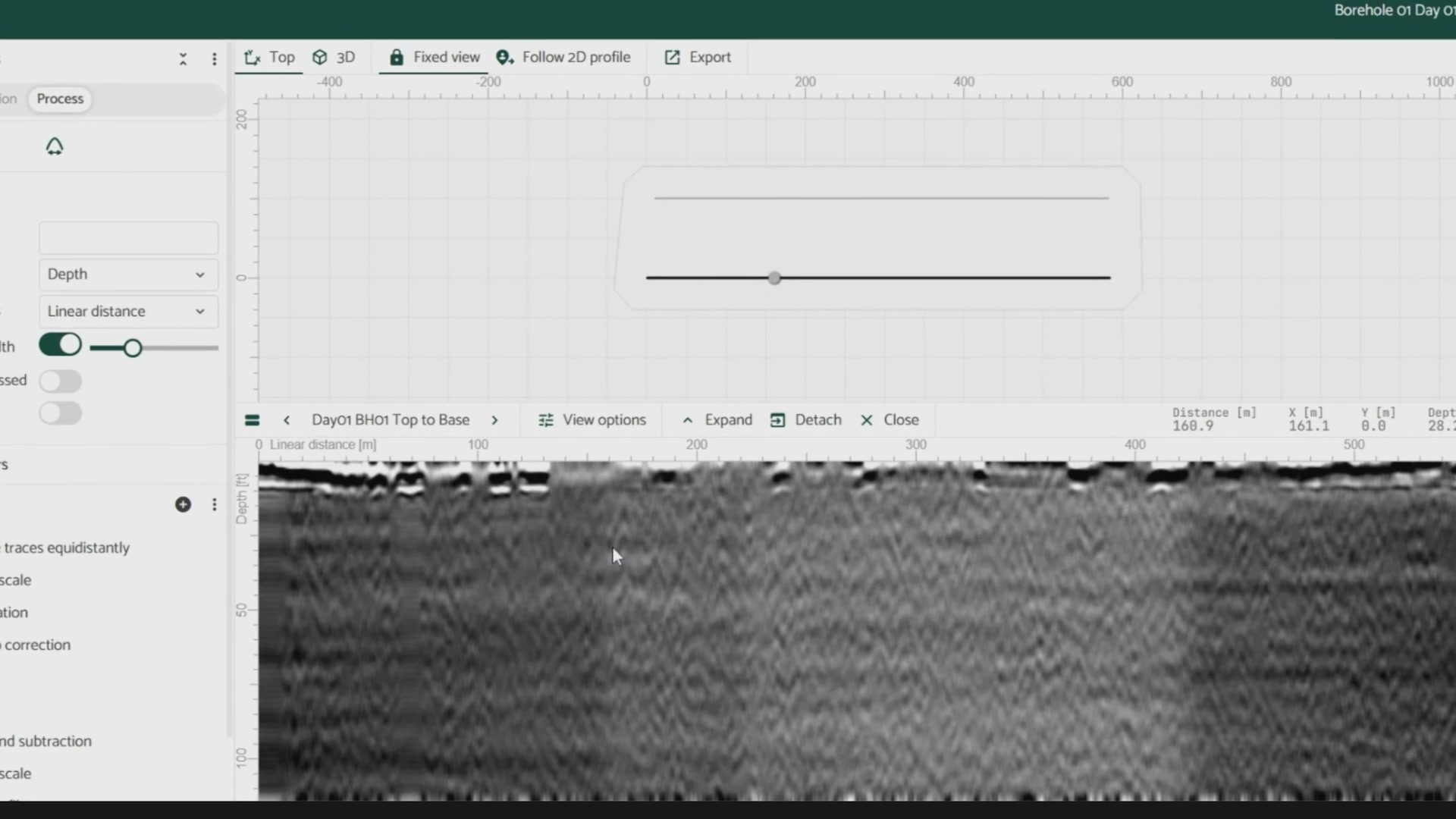The width and height of the screenshot is (1456, 819).
Task: Click the upper grey survey line on map
Action: pyautogui.click(x=881, y=199)
